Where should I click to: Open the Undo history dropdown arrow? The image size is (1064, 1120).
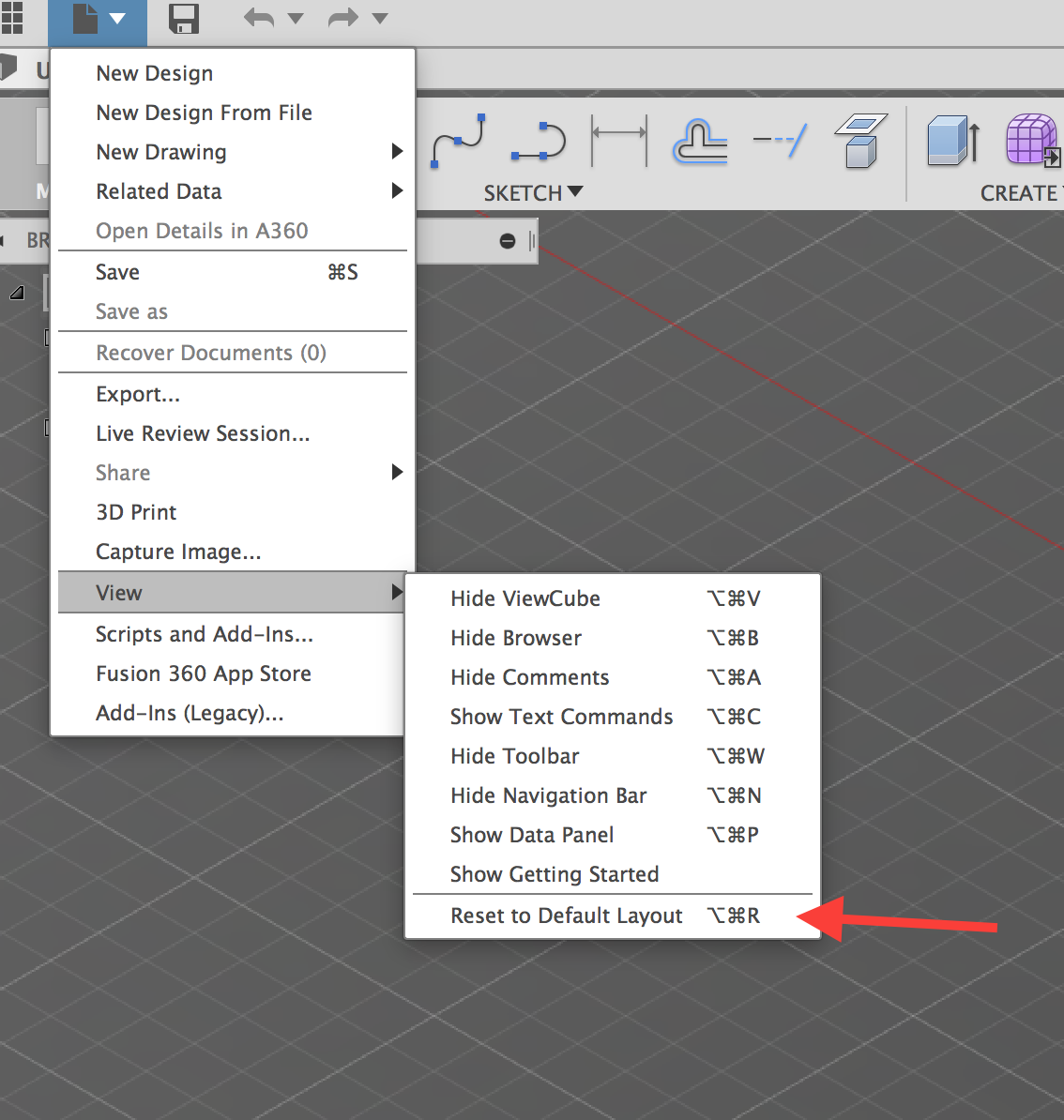coord(296,19)
